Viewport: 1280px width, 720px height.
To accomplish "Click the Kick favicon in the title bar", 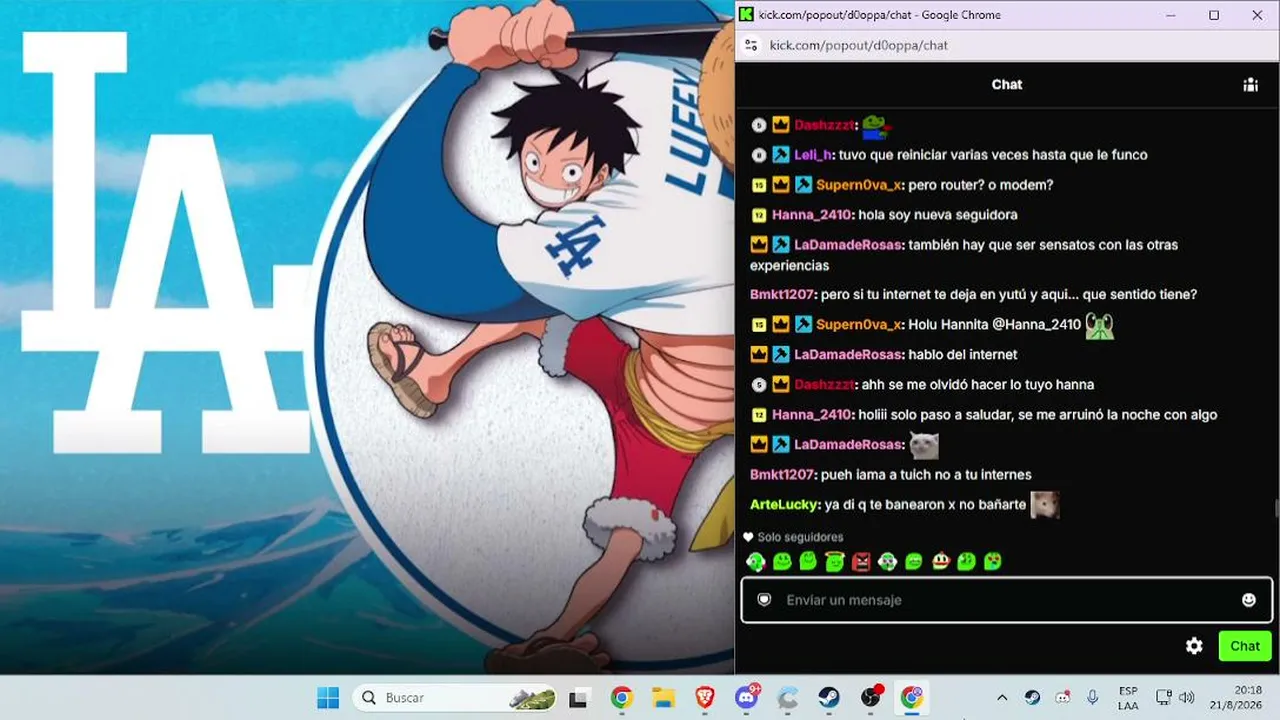I will tap(746, 15).
